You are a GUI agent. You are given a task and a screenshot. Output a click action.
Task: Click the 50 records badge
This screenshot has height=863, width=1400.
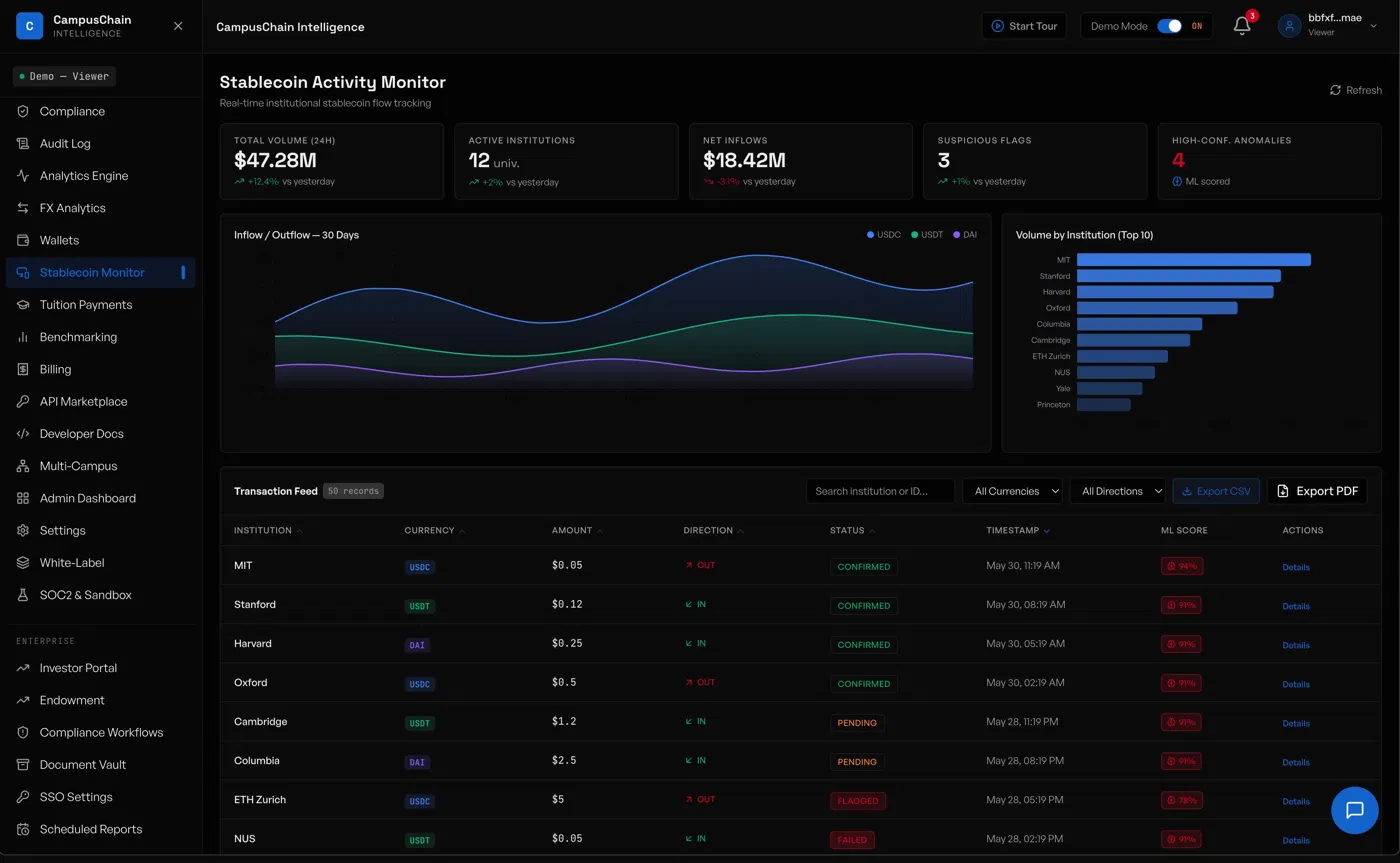coord(354,491)
